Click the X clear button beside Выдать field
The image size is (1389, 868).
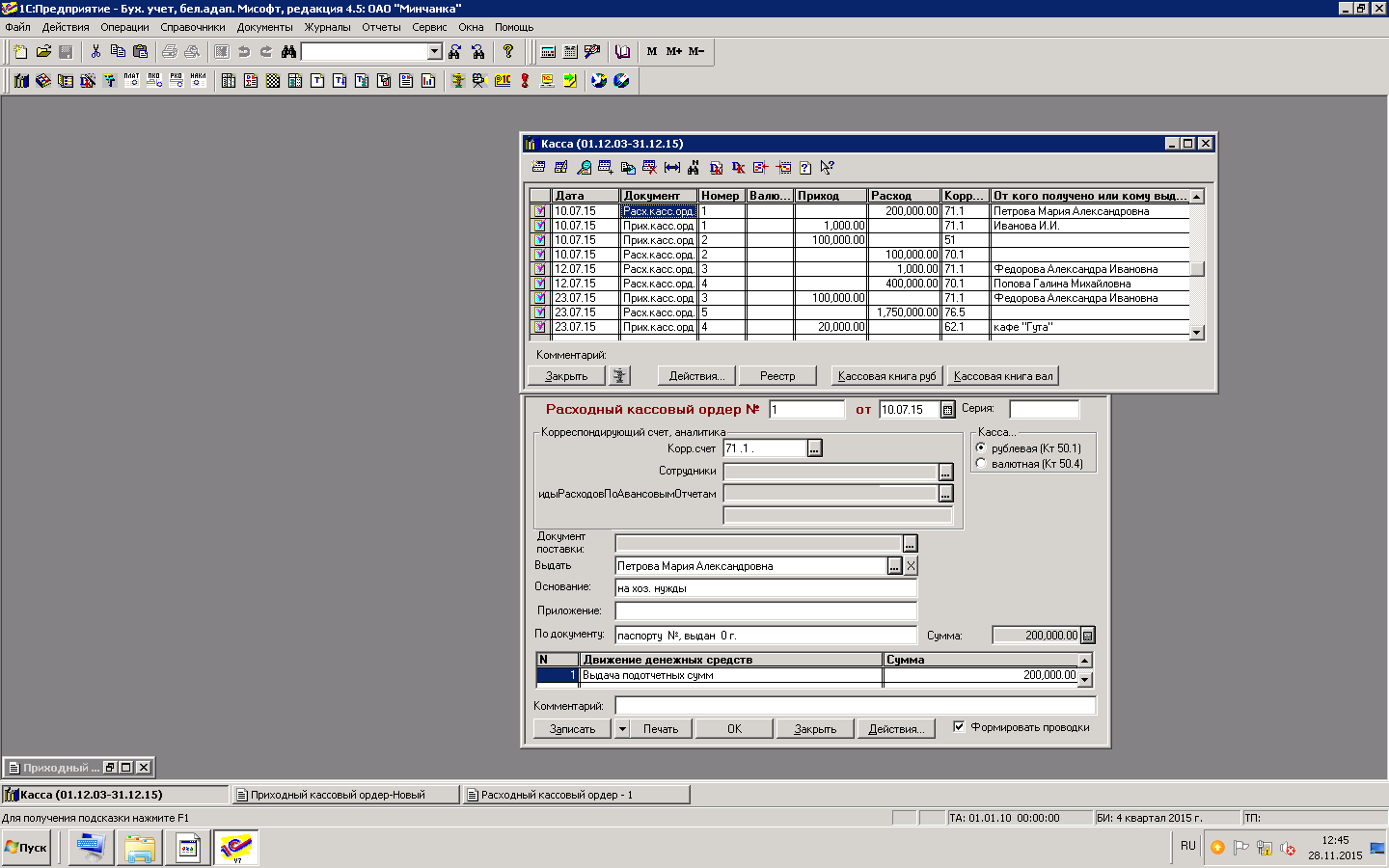pyautogui.click(x=911, y=566)
